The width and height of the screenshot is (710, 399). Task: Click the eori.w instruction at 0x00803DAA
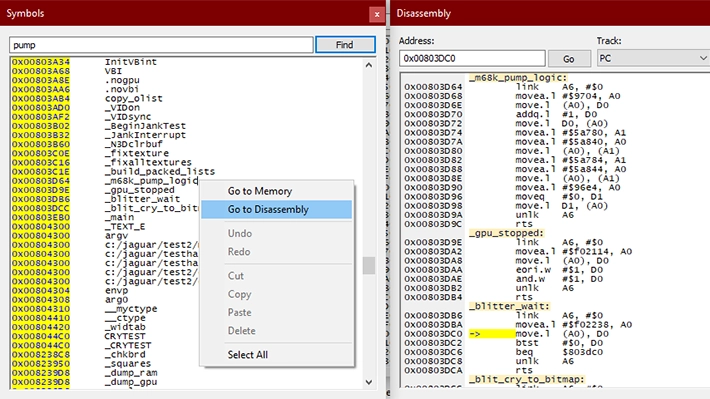[504, 270]
